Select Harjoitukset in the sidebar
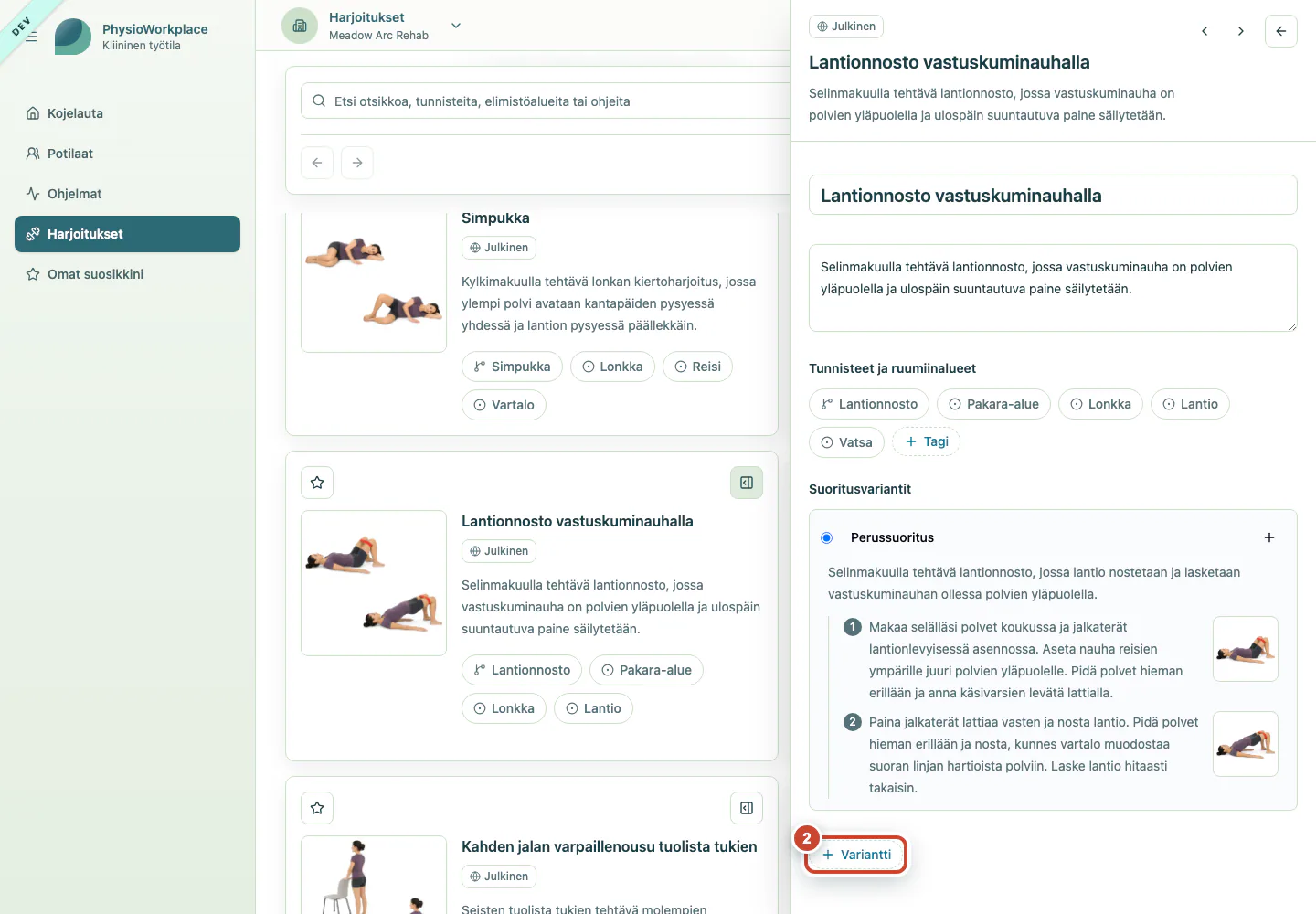Image resolution: width=1316 pixels, height=914 pixels. [x=127, y=234]
